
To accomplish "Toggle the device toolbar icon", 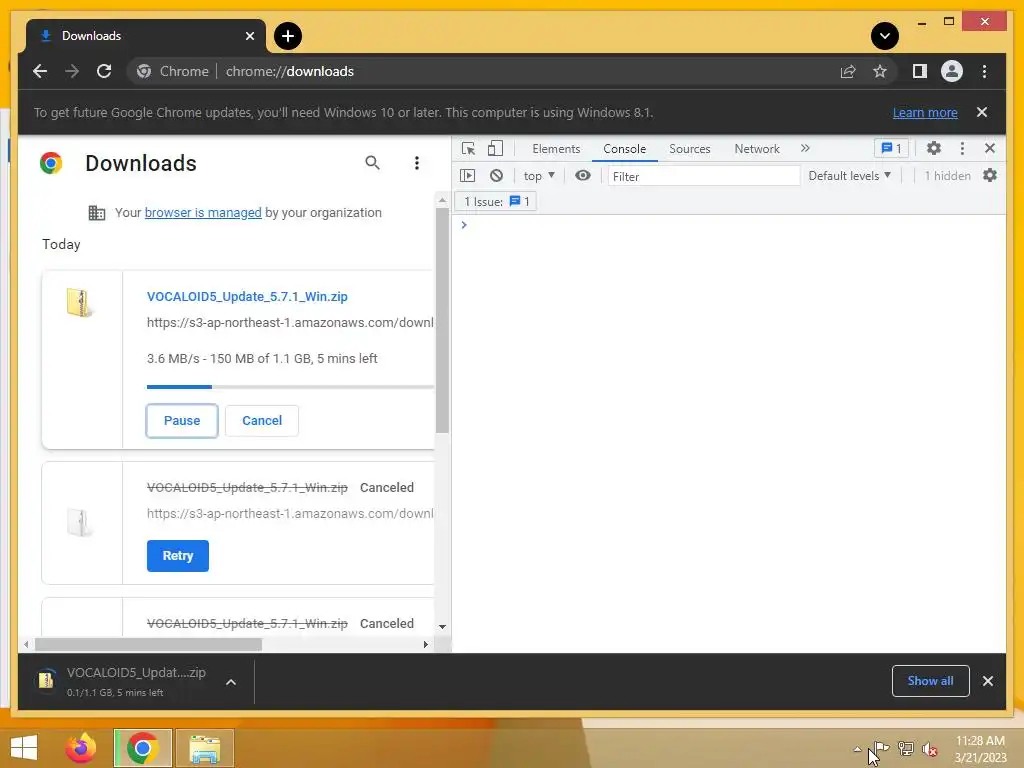I will click(x=496, y=148).
